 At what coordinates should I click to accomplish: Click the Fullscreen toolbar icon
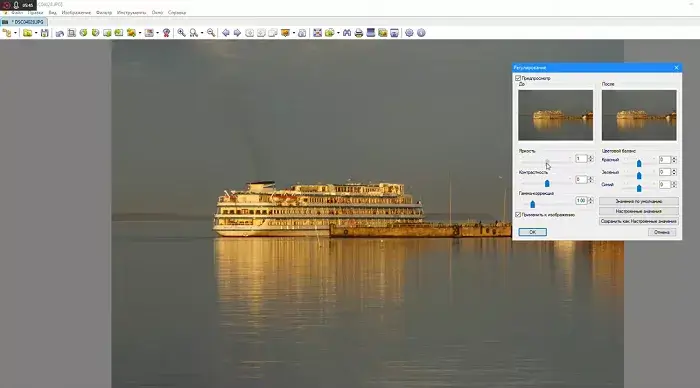click(317, 33)
